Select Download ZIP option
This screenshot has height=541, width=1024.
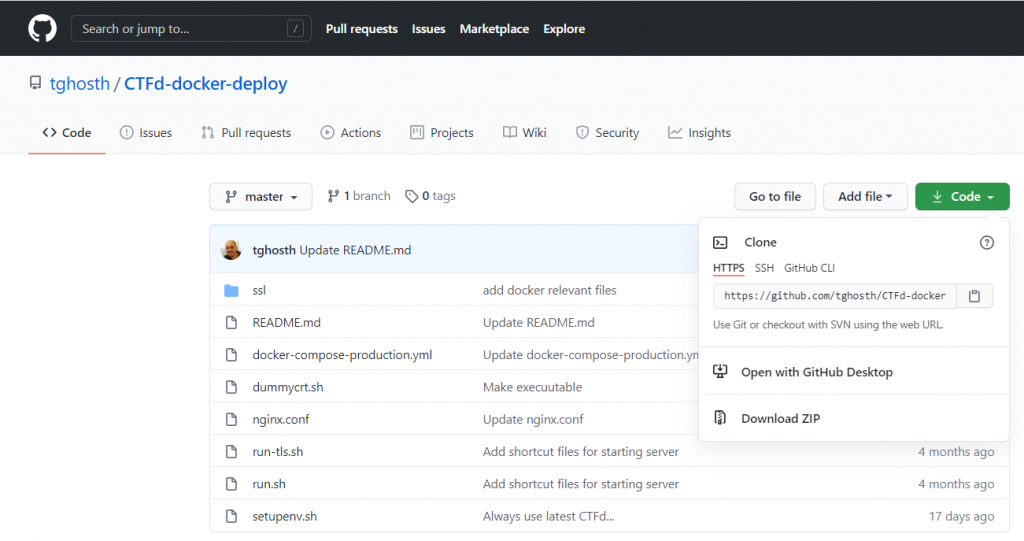(x=780, y=419)
